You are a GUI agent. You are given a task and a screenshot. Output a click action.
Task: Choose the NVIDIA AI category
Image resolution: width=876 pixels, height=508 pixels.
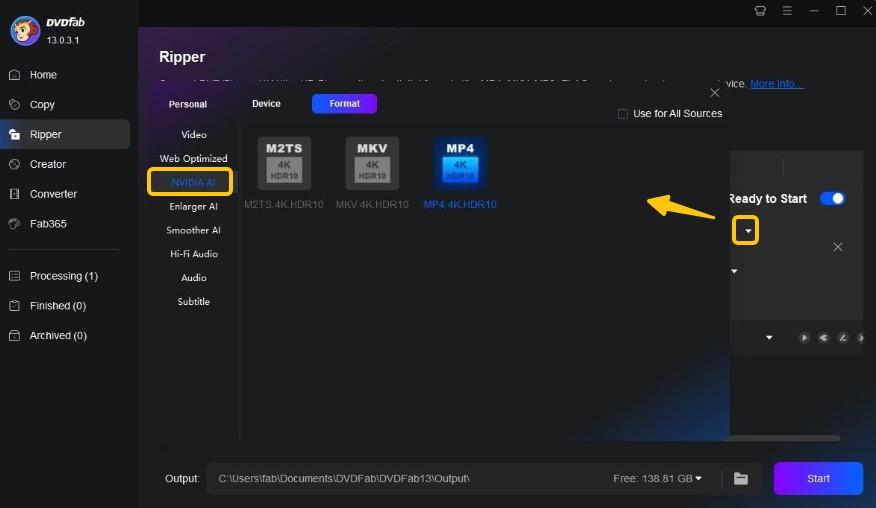pos(193,182)
